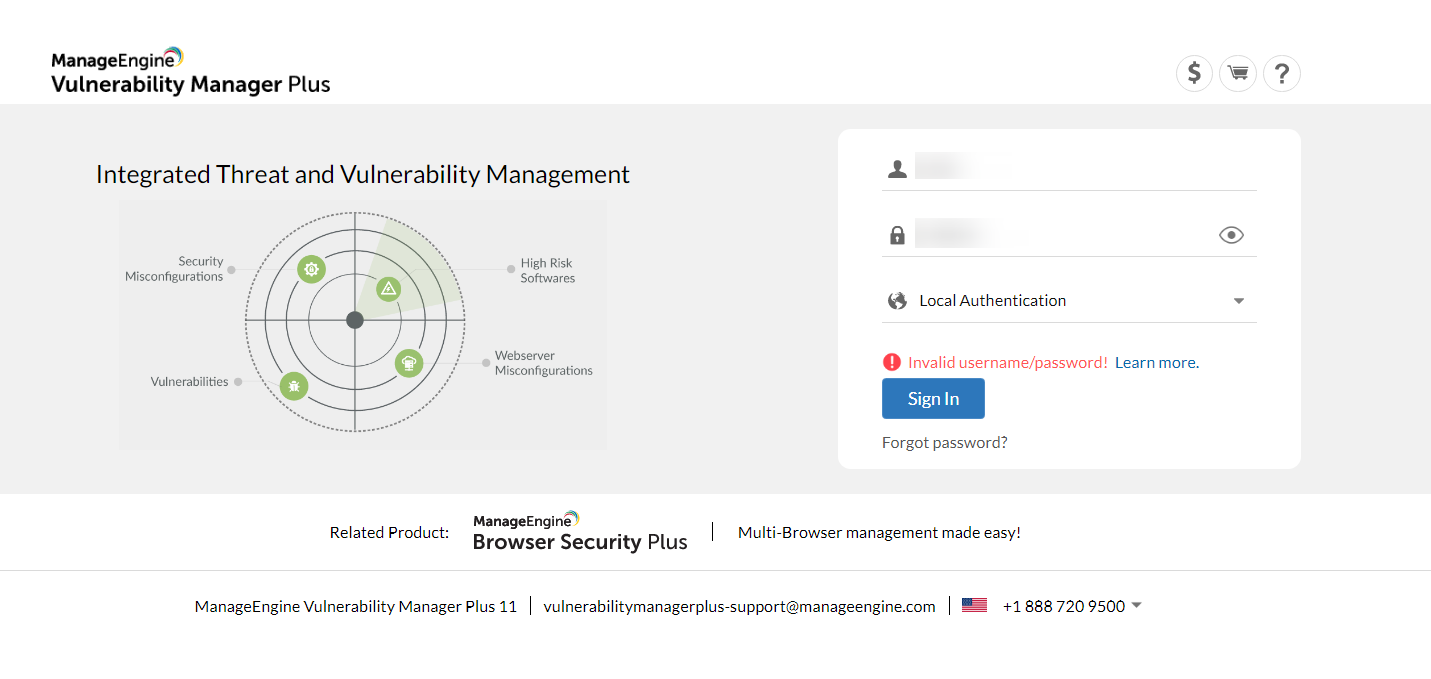Open the Browser Security Plus product logo
The image size is (1431, 679).
pos(580,532)
